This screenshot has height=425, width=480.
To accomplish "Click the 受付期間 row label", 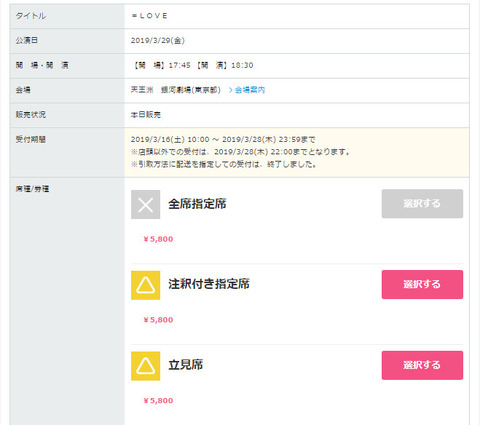I will 31,139.
